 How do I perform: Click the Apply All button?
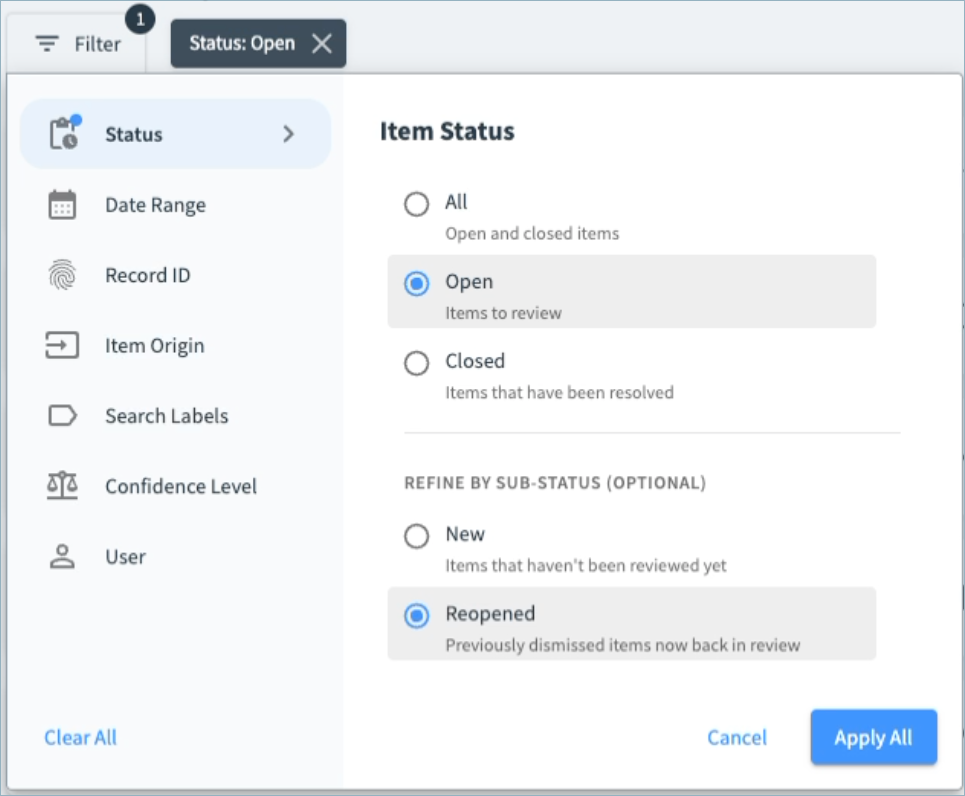tap(873, 737)
